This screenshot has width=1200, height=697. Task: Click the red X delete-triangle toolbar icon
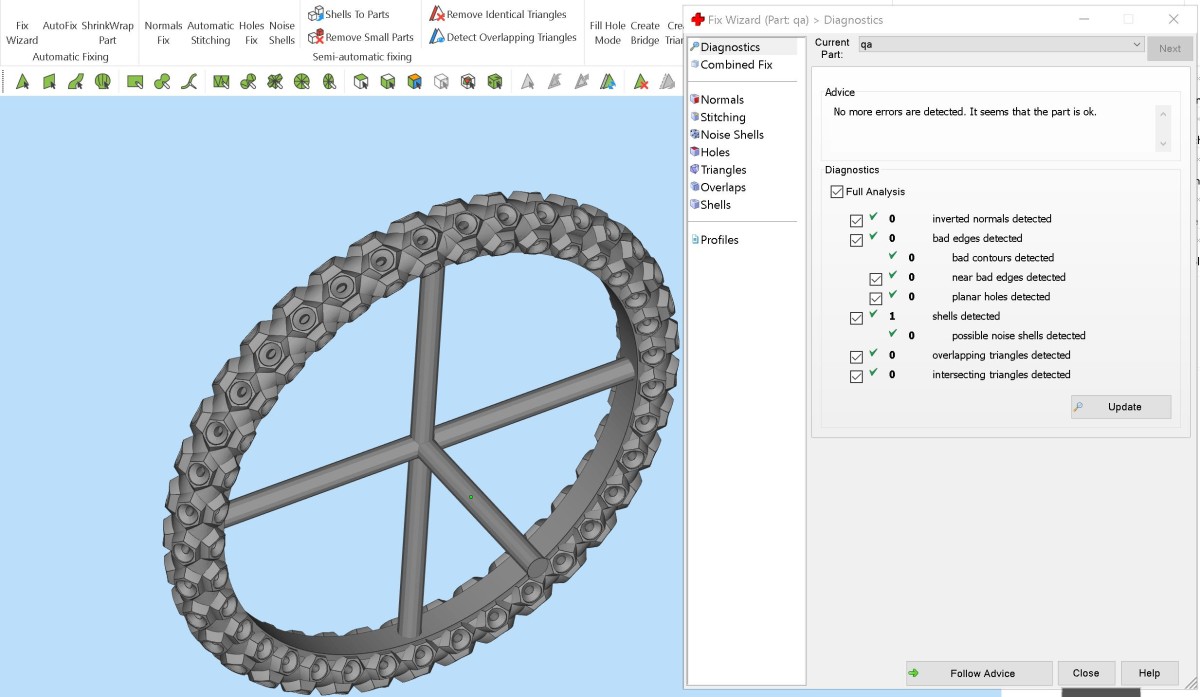pos(641,82)
